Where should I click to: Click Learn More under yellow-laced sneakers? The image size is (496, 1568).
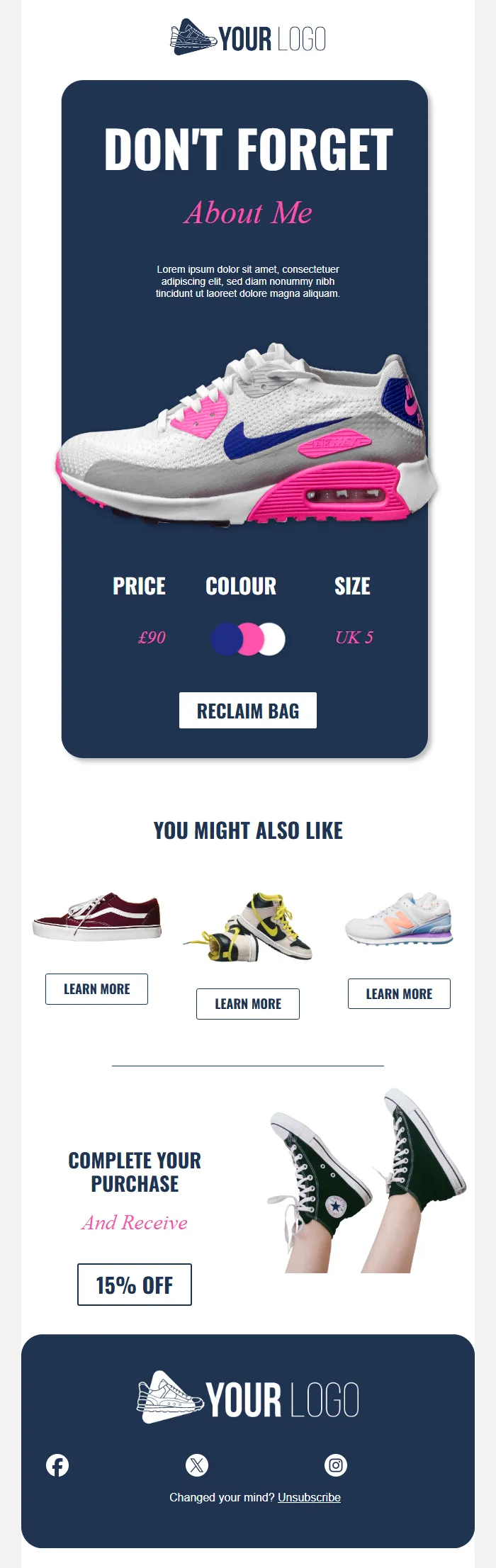(248, 1004)
